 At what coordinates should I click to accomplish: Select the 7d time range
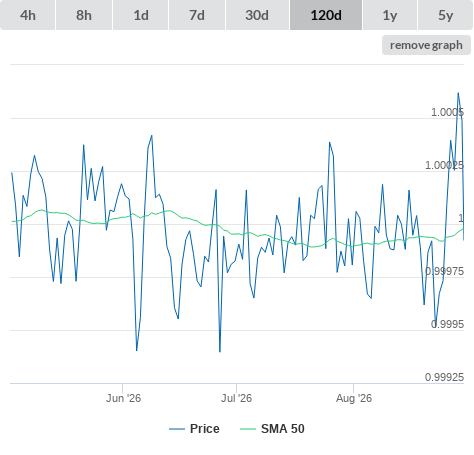[197, 15]
